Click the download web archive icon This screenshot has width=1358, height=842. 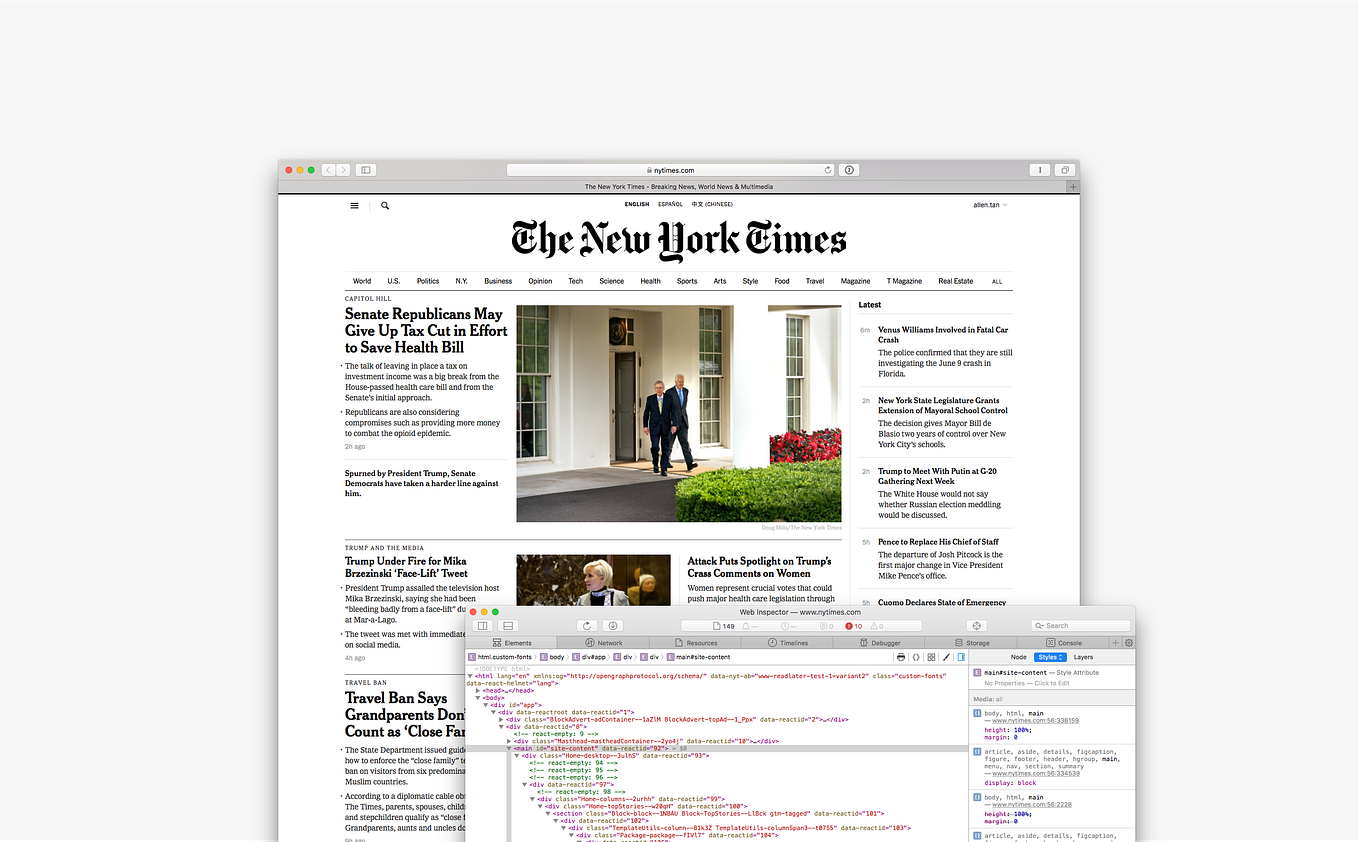click(x=613, y=626)
